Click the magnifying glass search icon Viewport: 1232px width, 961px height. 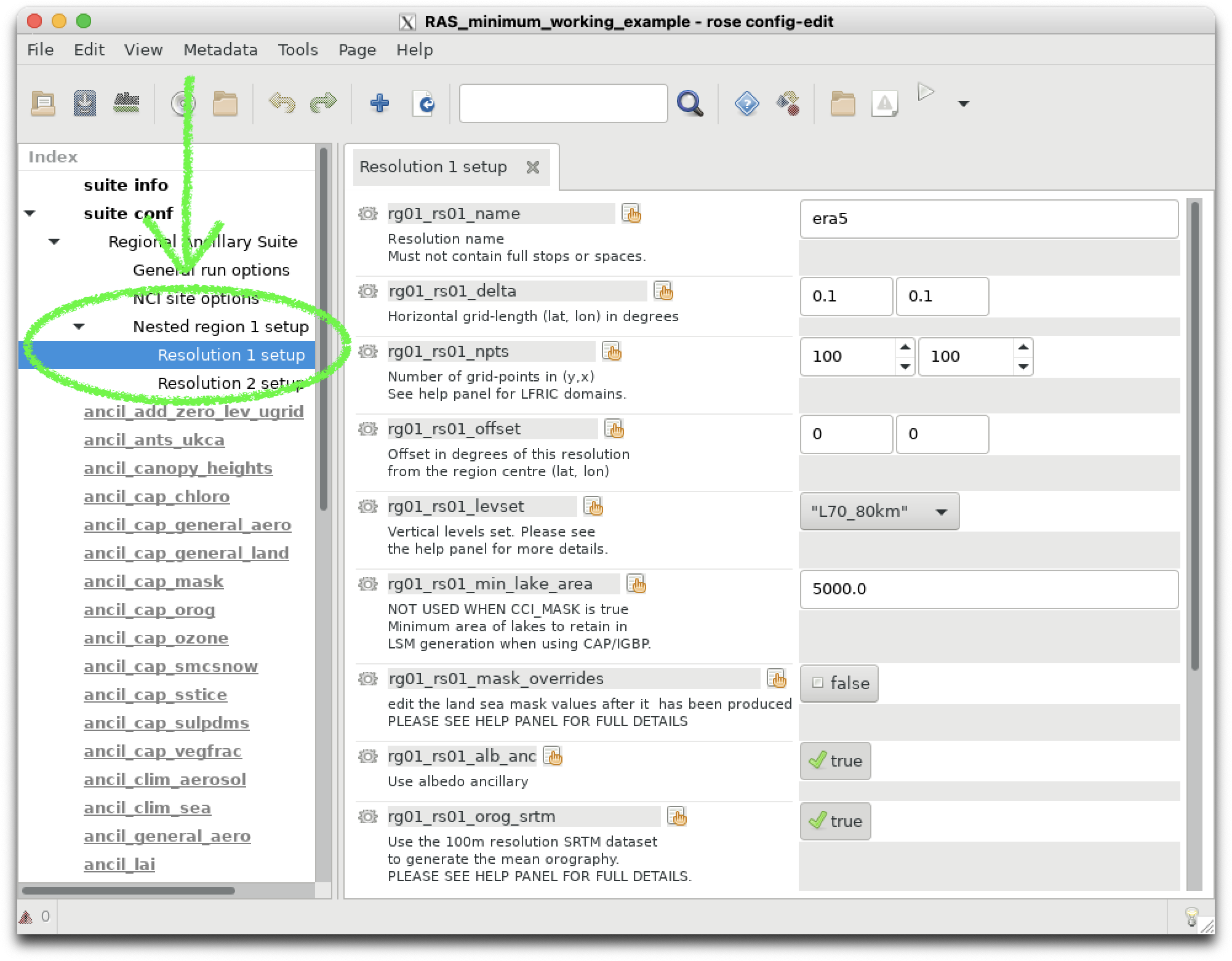coord(689,103)
